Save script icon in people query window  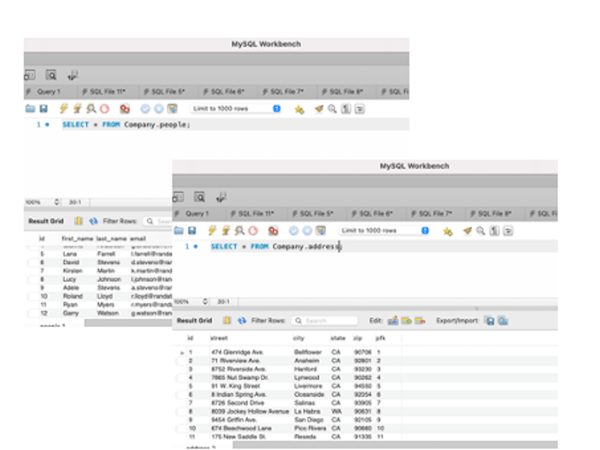tap(44, 109)
